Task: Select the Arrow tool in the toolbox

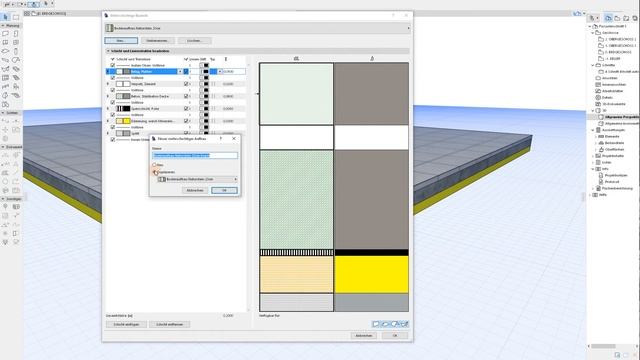Action: point(5,17)
